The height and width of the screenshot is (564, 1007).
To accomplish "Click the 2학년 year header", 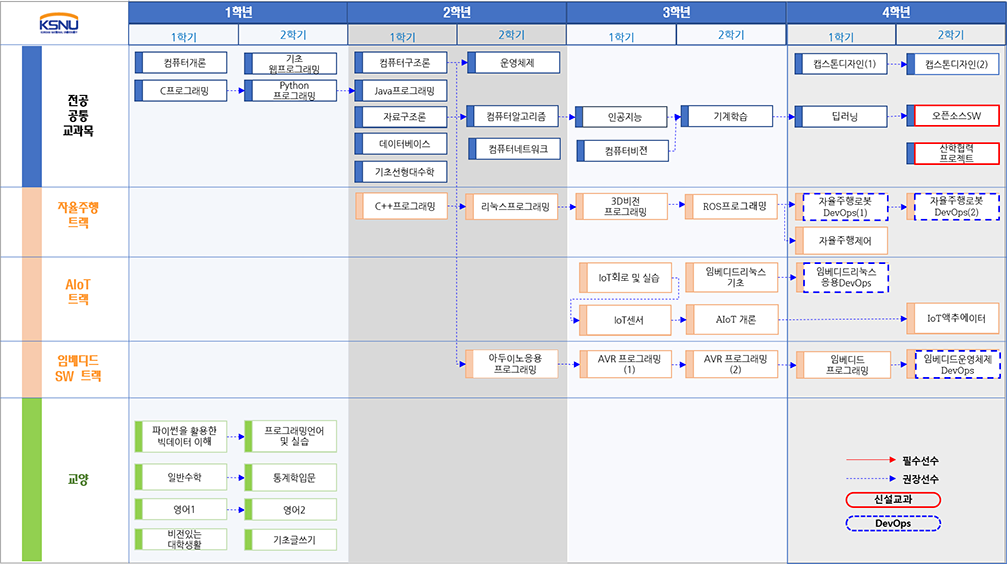I will click(457, 13).
